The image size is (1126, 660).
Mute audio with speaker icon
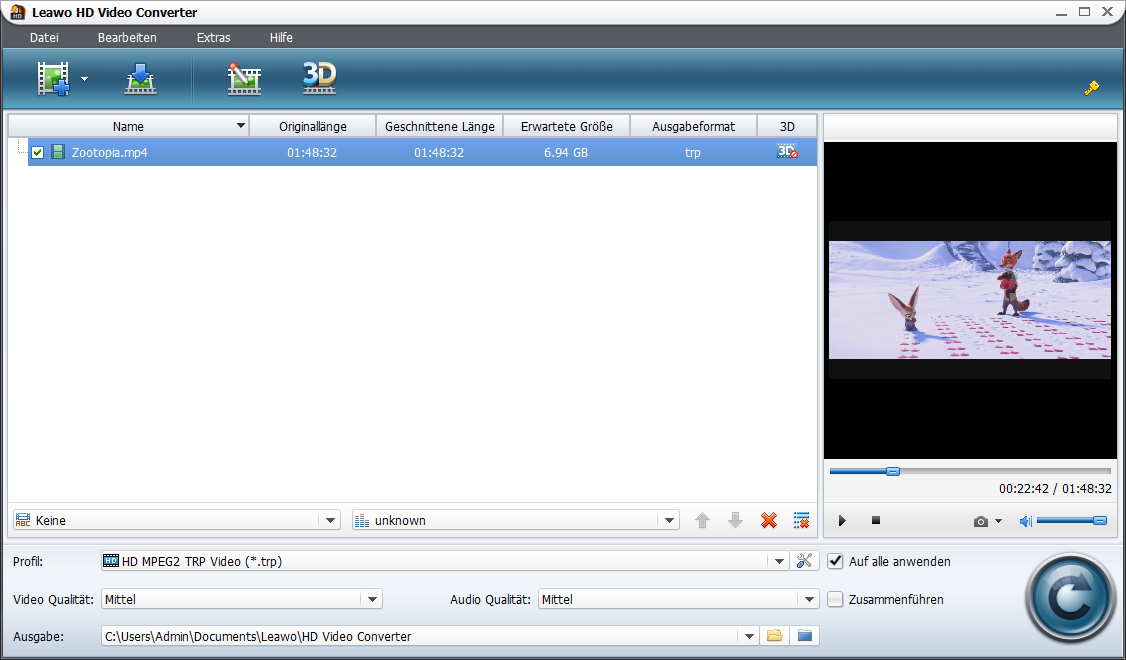pyautogui.click(x=1025, y=521)
